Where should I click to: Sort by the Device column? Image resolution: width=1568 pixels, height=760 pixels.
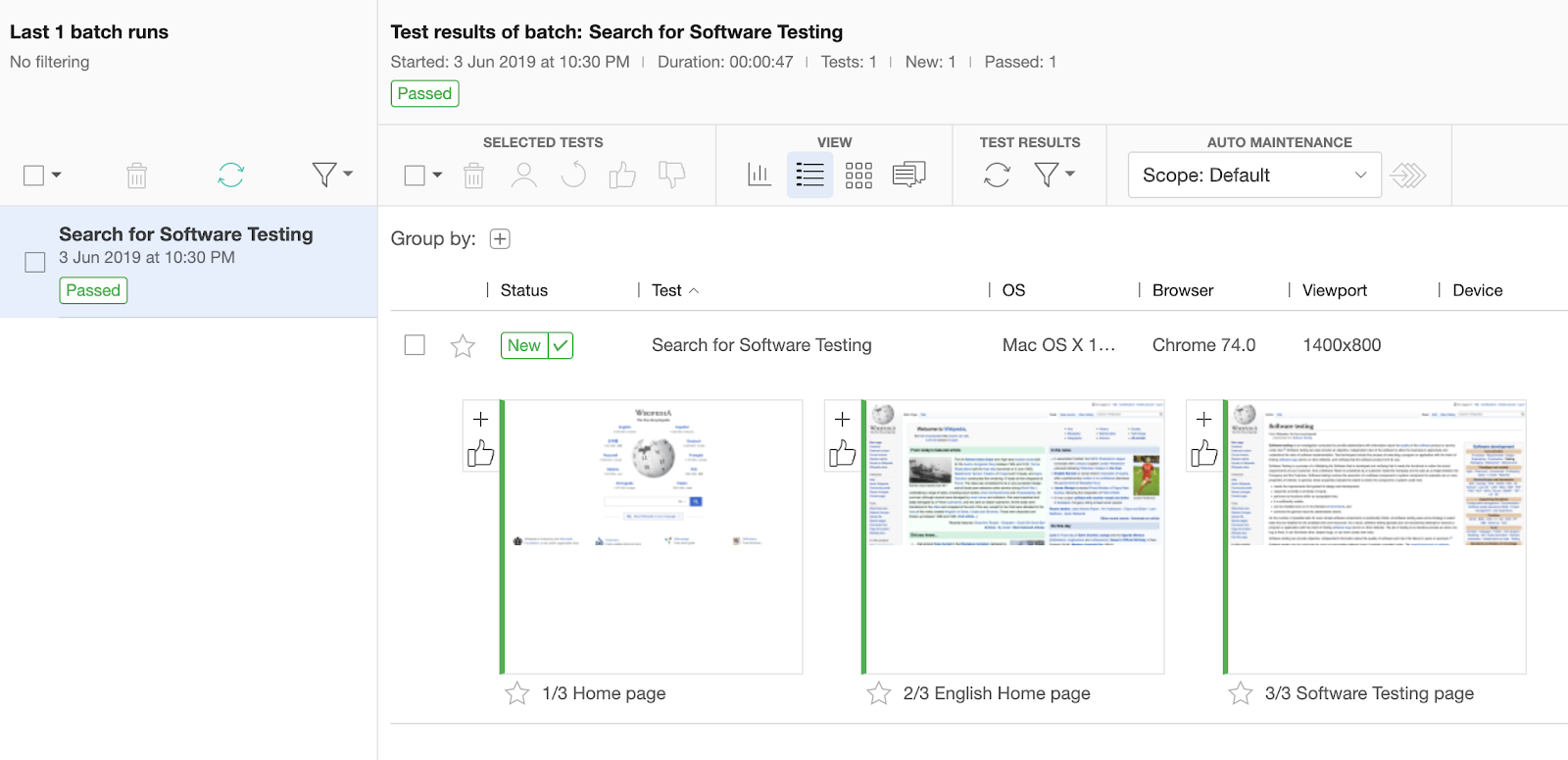coord(1478,290)
